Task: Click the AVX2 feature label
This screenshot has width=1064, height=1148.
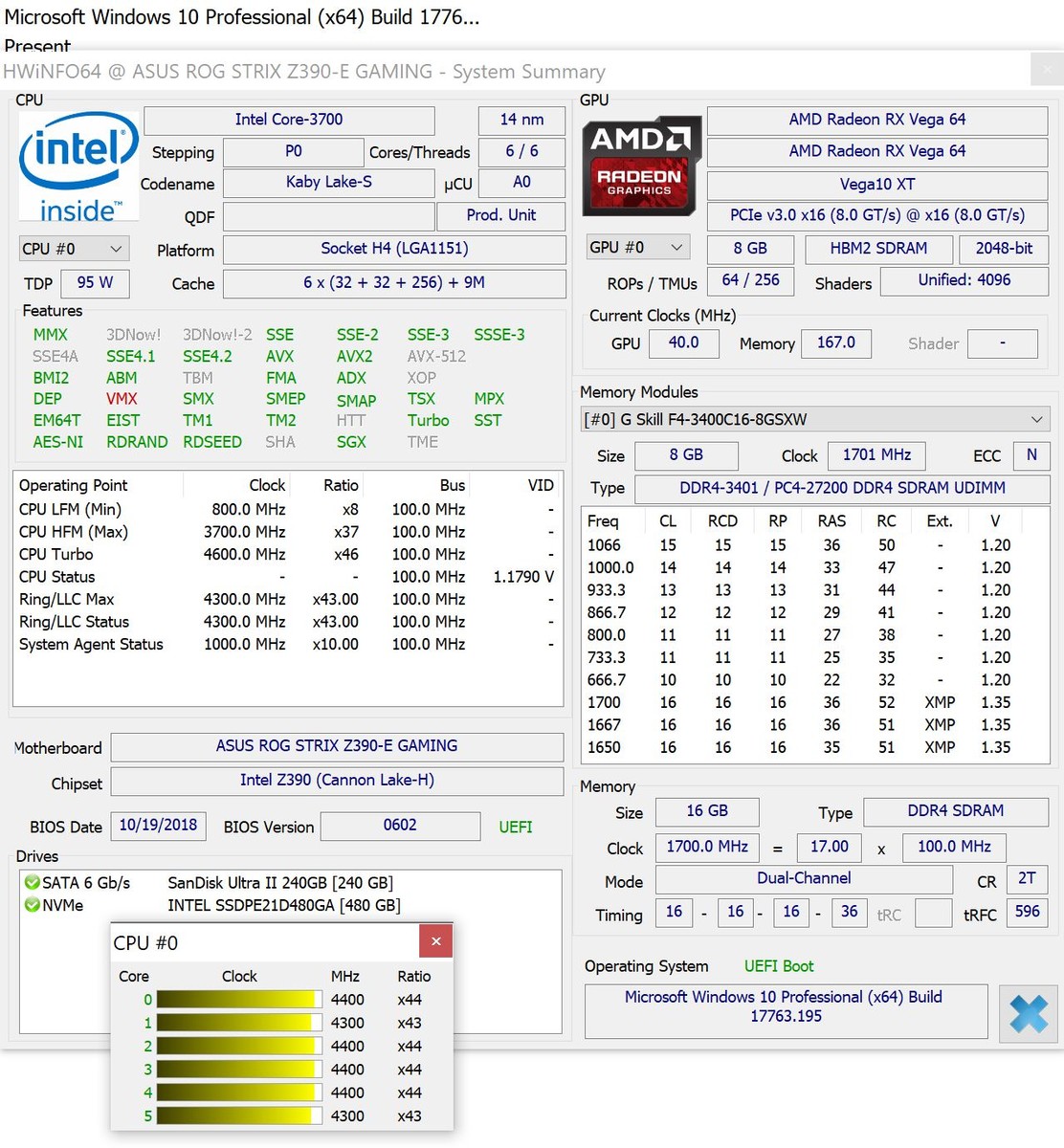Action: (x=354, y=356)
